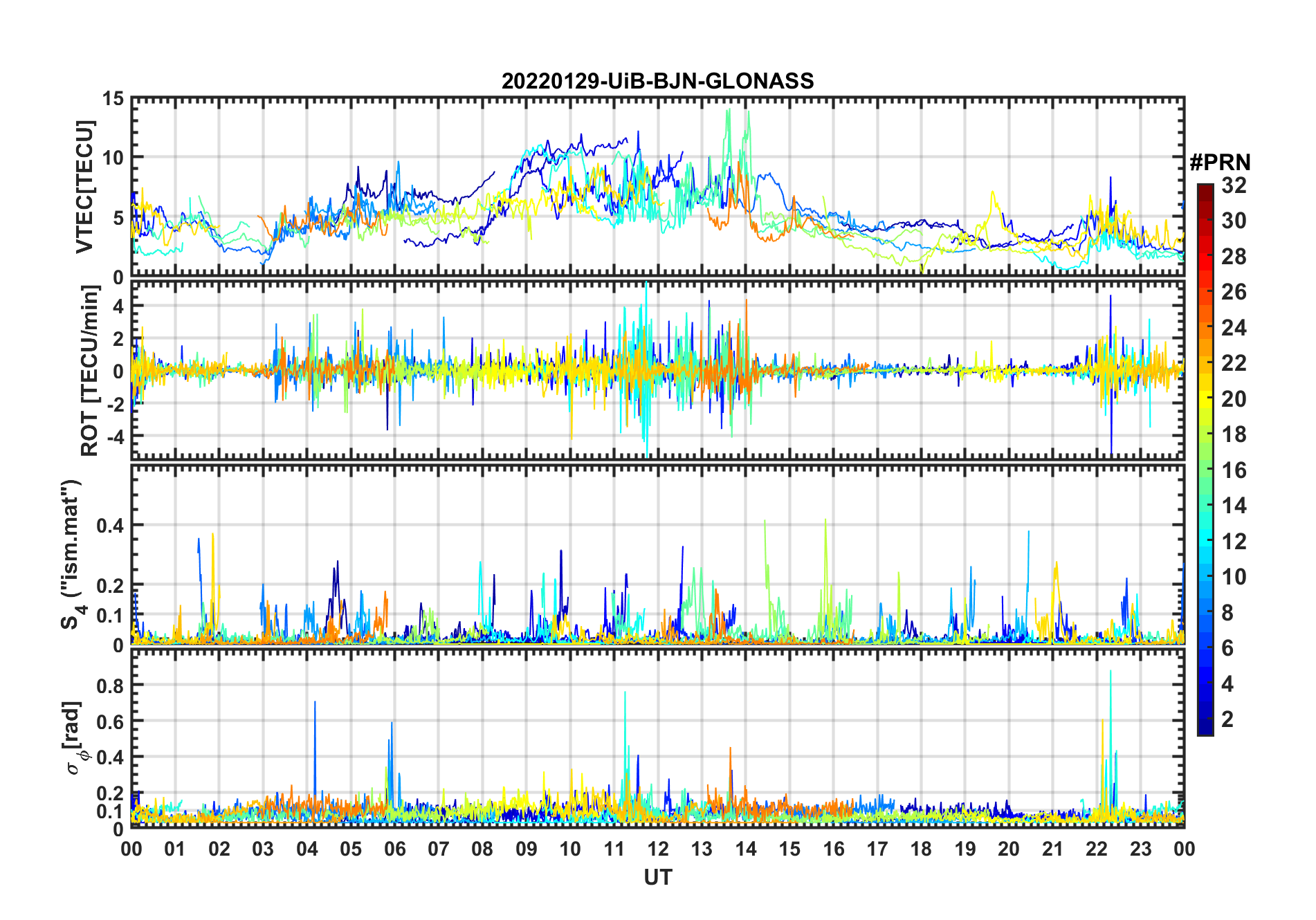
Task: Click x-axis tick label 18
Action: [x=921, y=849]
